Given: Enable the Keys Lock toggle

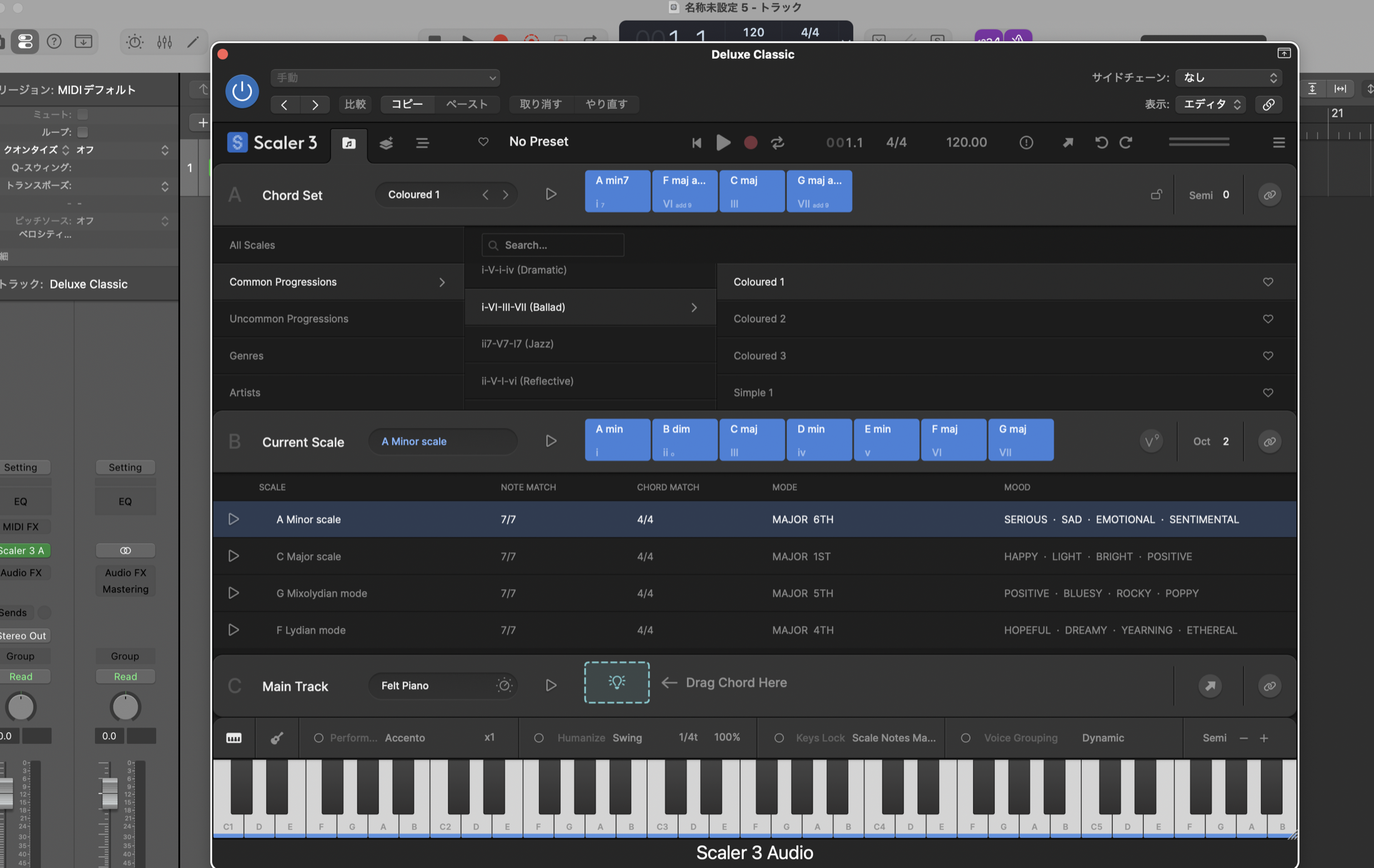Looking at the screenshot, I should click(x=779, y=738).
